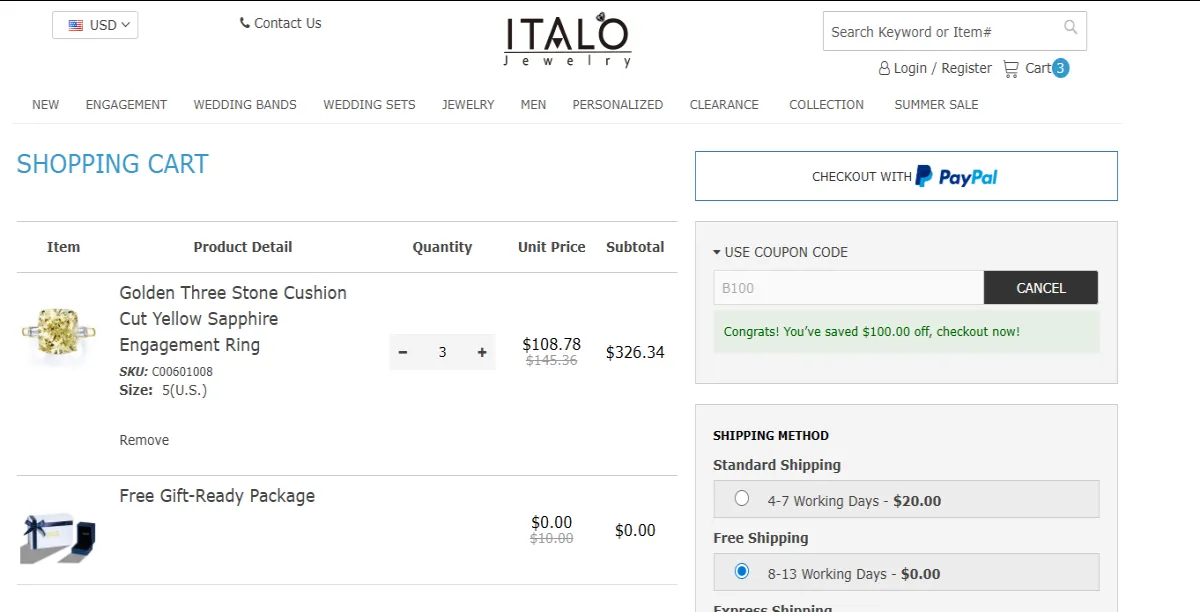The image size is (1200, 612).
Task: Click the phone icon beside Contact Us
Action: coord(245,23)
